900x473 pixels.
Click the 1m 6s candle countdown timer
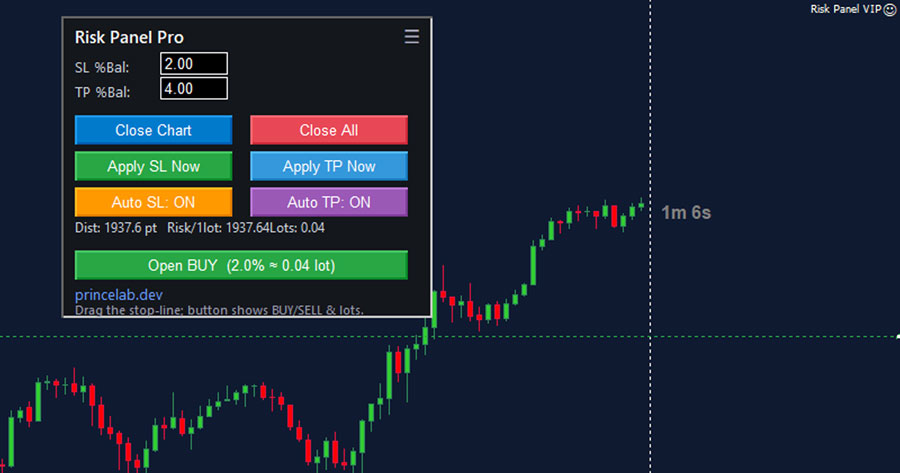click(686, 213)
